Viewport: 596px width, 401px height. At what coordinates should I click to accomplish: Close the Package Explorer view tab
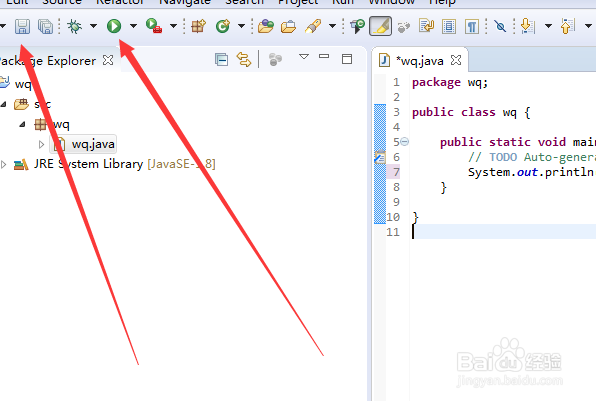[108, 60]
